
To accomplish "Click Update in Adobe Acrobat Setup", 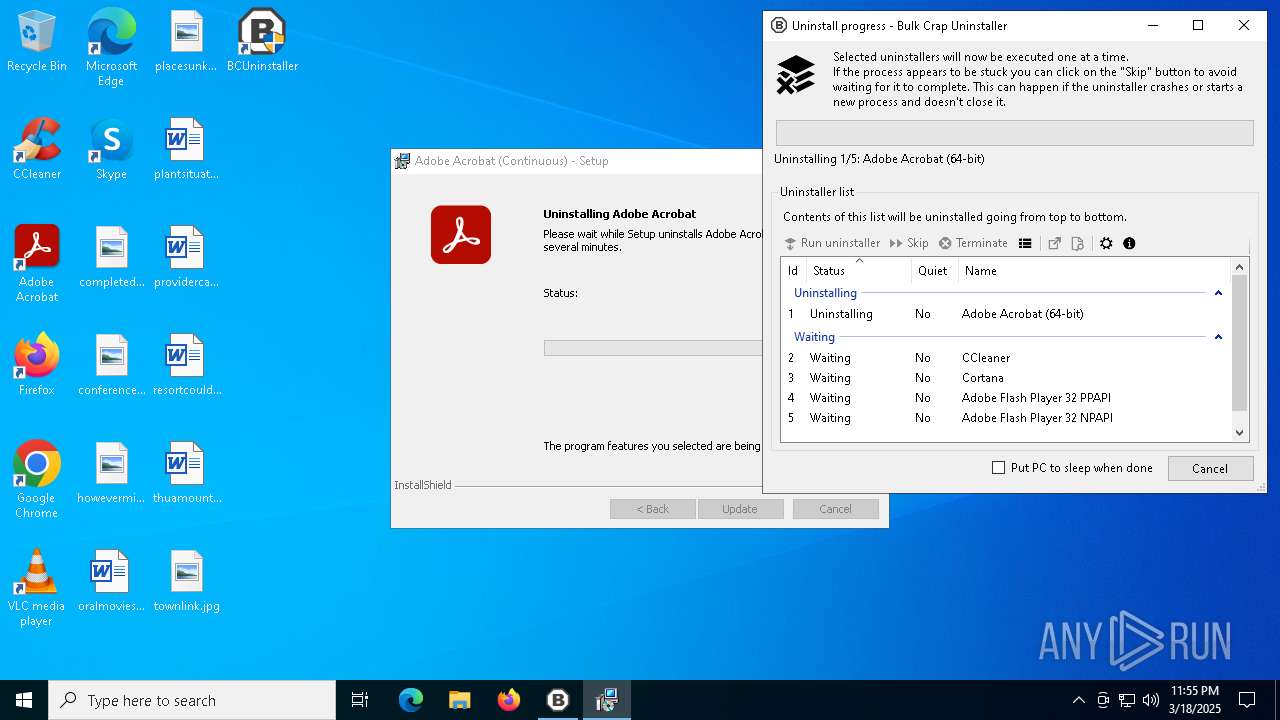I will coord(740,509).
